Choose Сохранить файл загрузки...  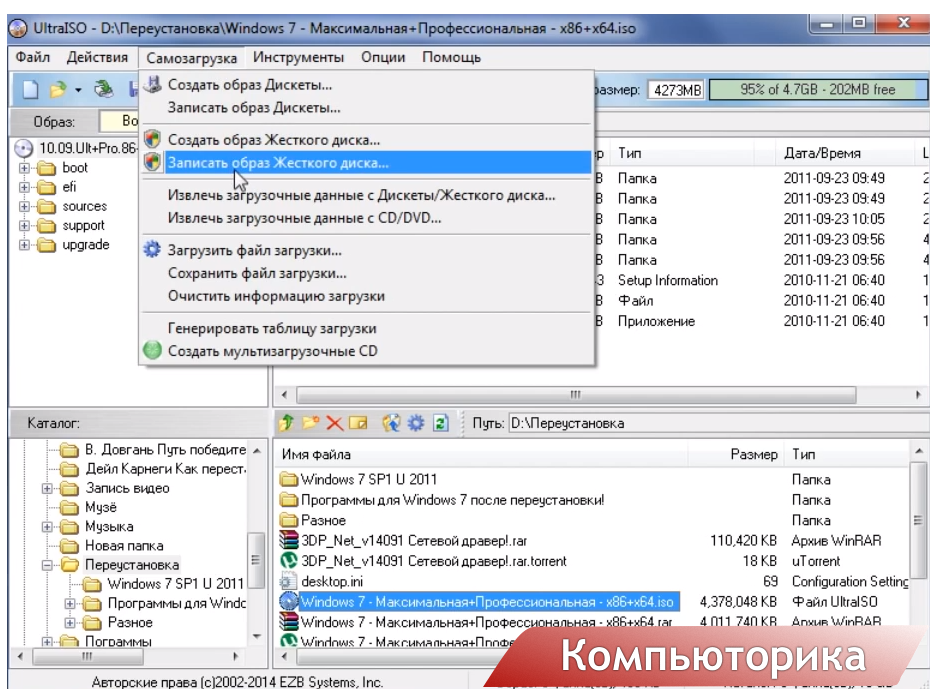(x=367, y=273)
